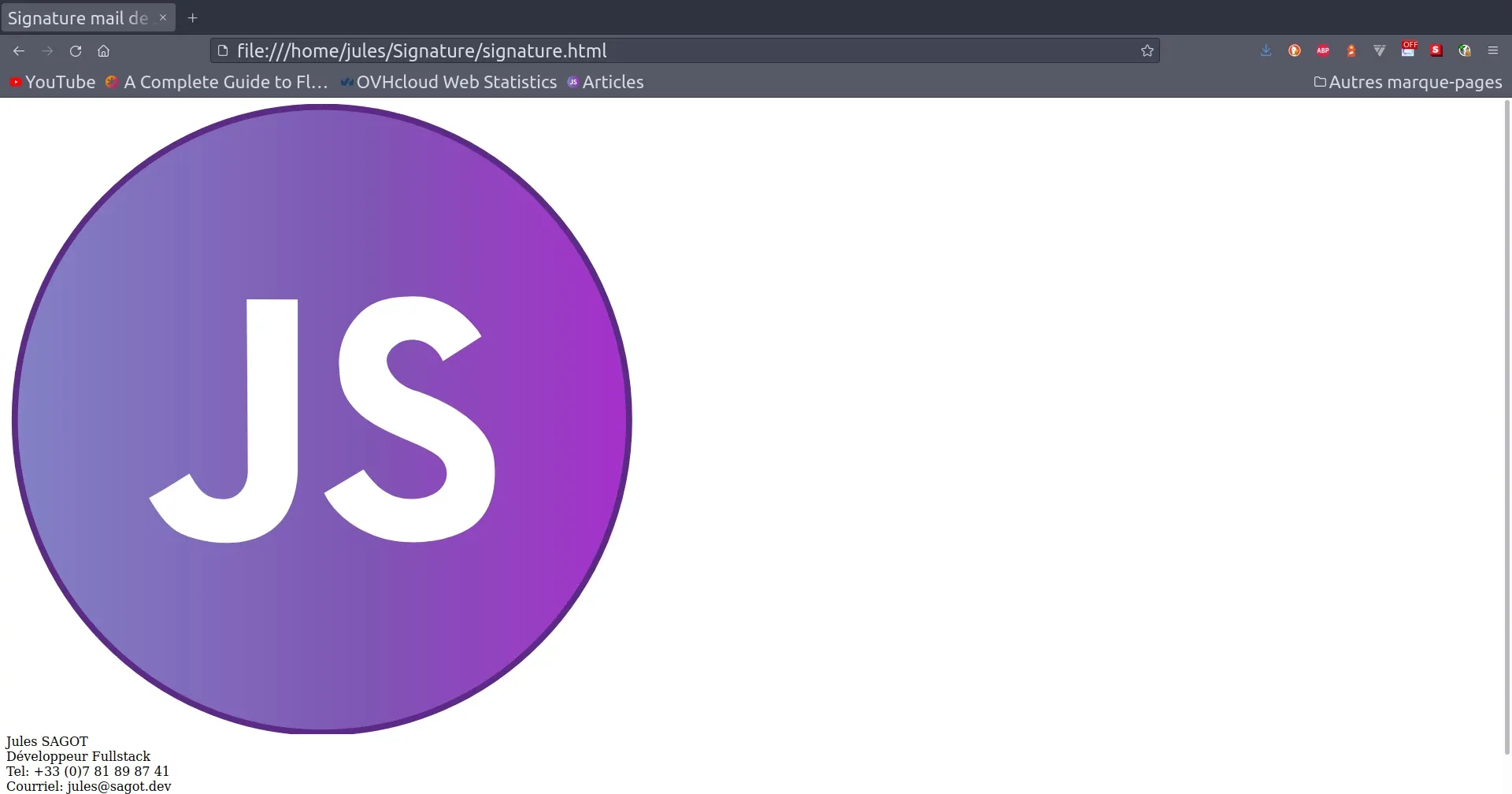Open the grey V-shield extension
Image resolution: width=1512 pixels, height=794 pixels.
click(1379, 50)
